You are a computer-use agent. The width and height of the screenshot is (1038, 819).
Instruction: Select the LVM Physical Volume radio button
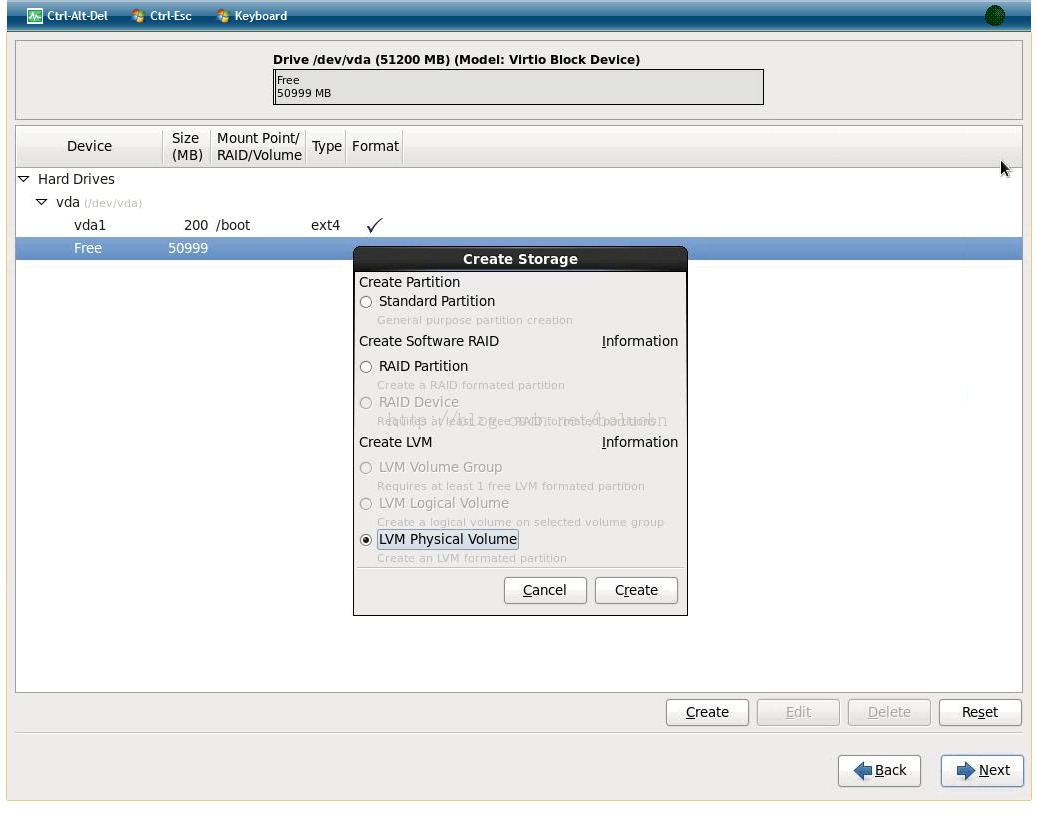pyautogui.click(x=365, y=540)
